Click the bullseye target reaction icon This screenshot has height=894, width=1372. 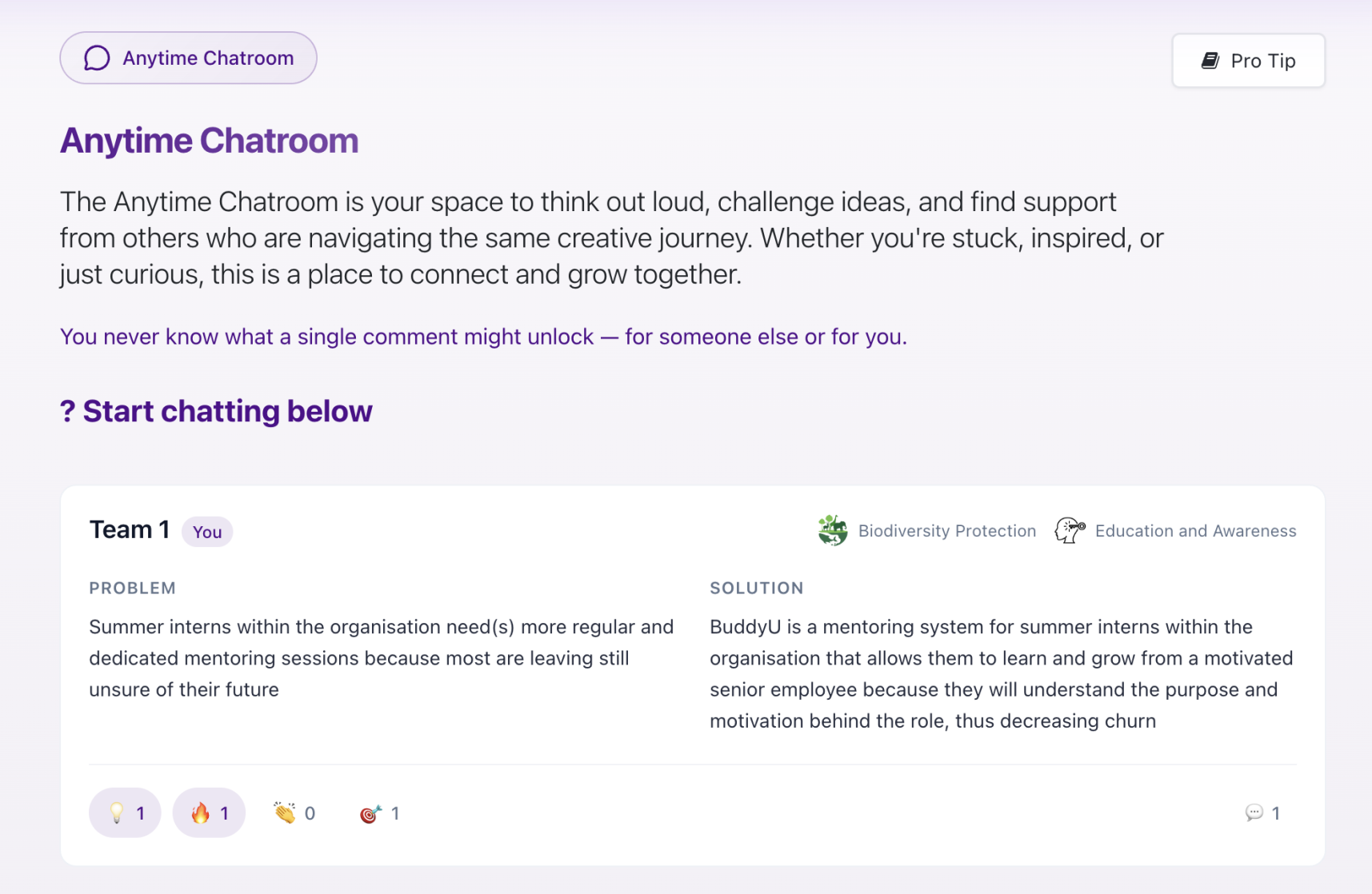pos(370,813)
